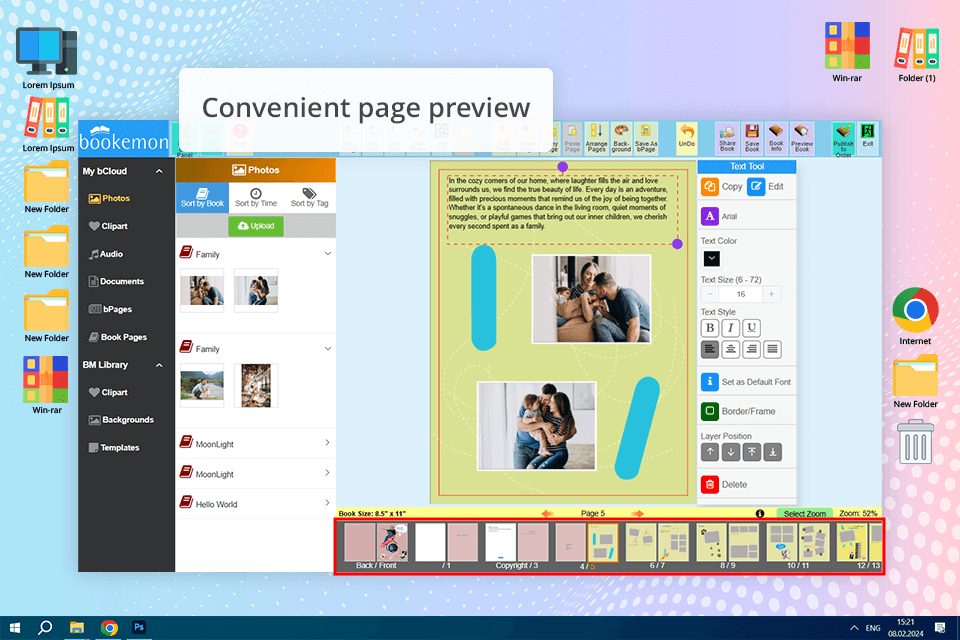Decrease text size with minus button
The height and width of the screenshot is (640, 960).
(710, 295)
